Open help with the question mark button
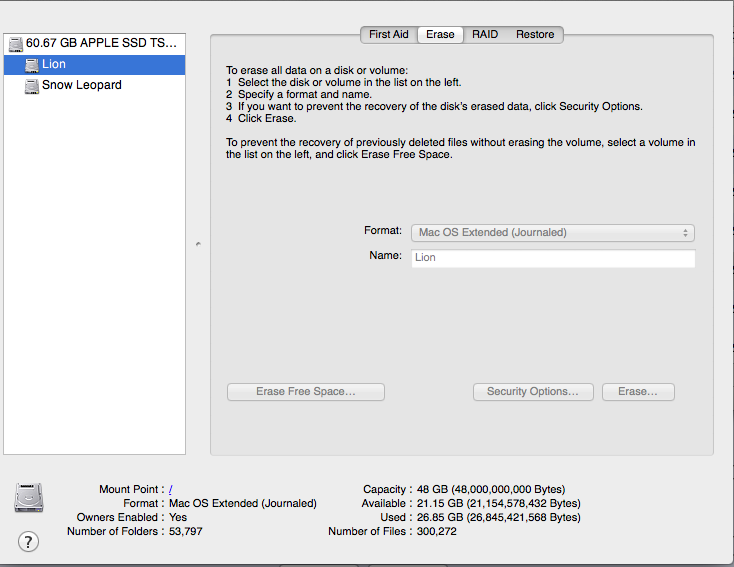The image size is (734, 567). point(28,542)
